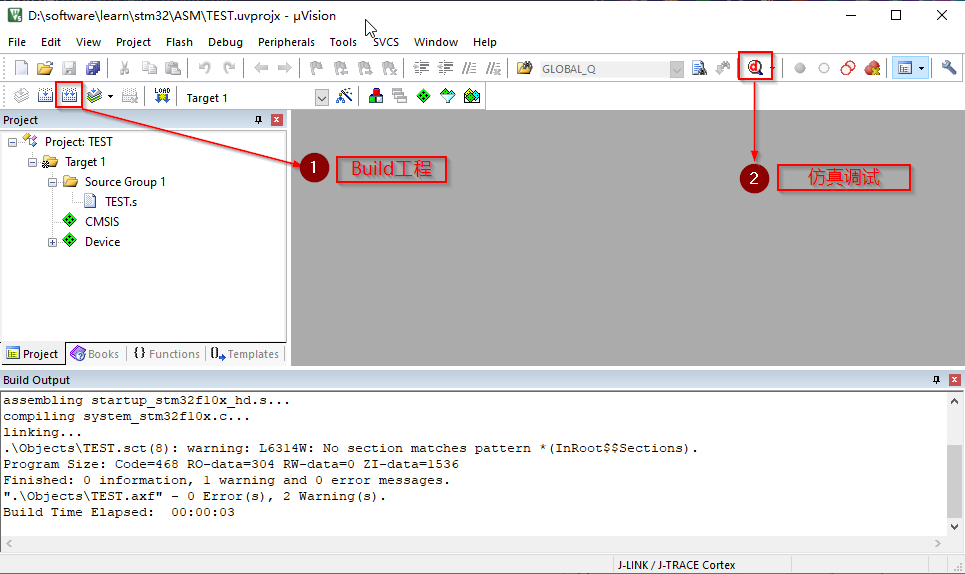Switch to the Functions tab
The height and width of the screenshot is (574, 965).
click(x=167, y=354)
